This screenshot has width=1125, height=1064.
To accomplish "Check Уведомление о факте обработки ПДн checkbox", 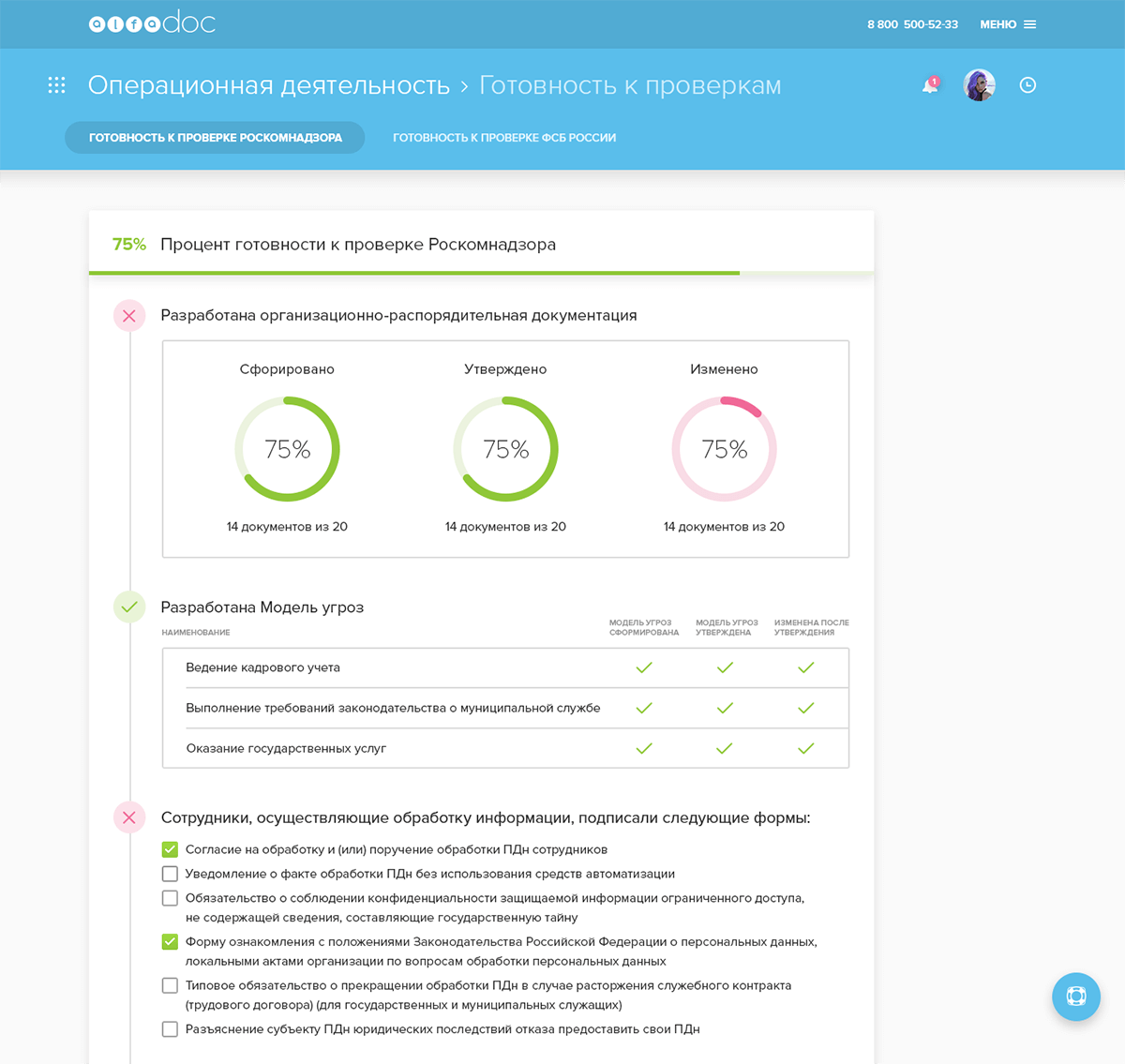I will pos(170,874).
